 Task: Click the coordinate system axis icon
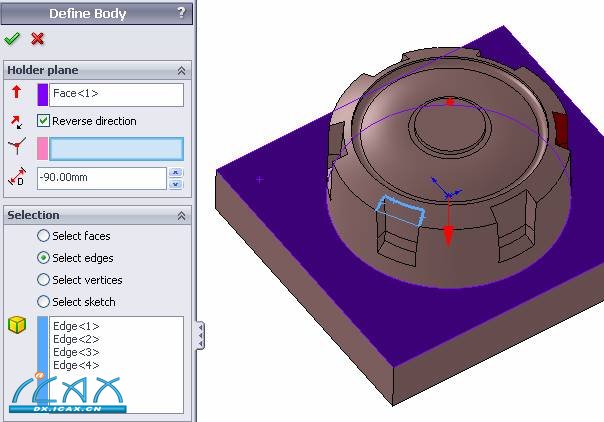pos(17,146)
